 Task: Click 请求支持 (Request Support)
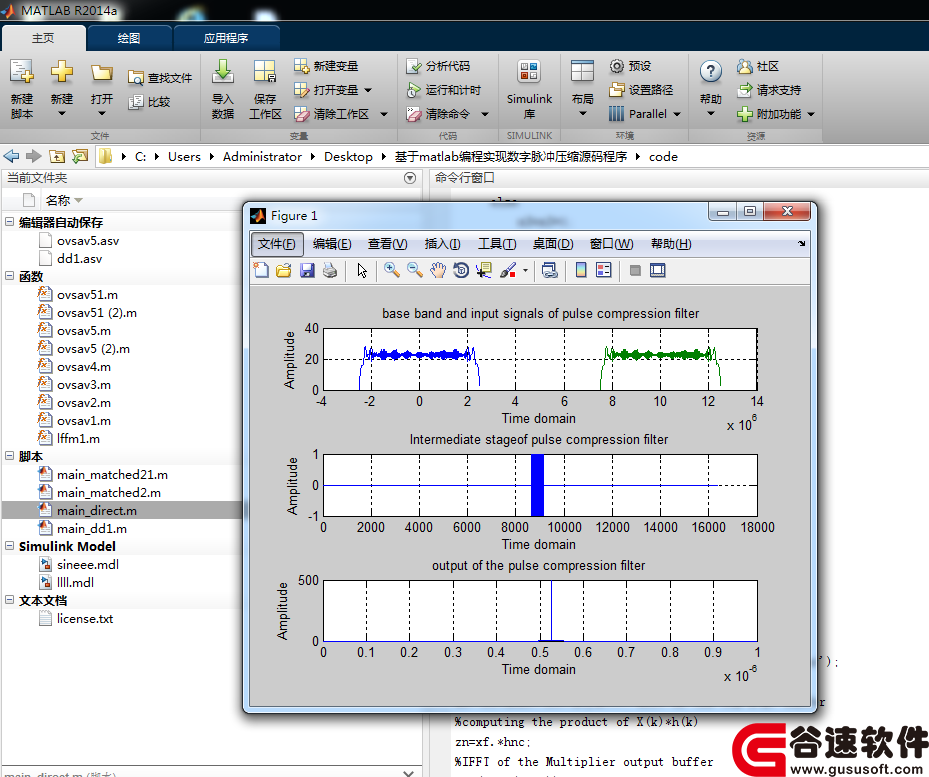[x=769, y=90]
